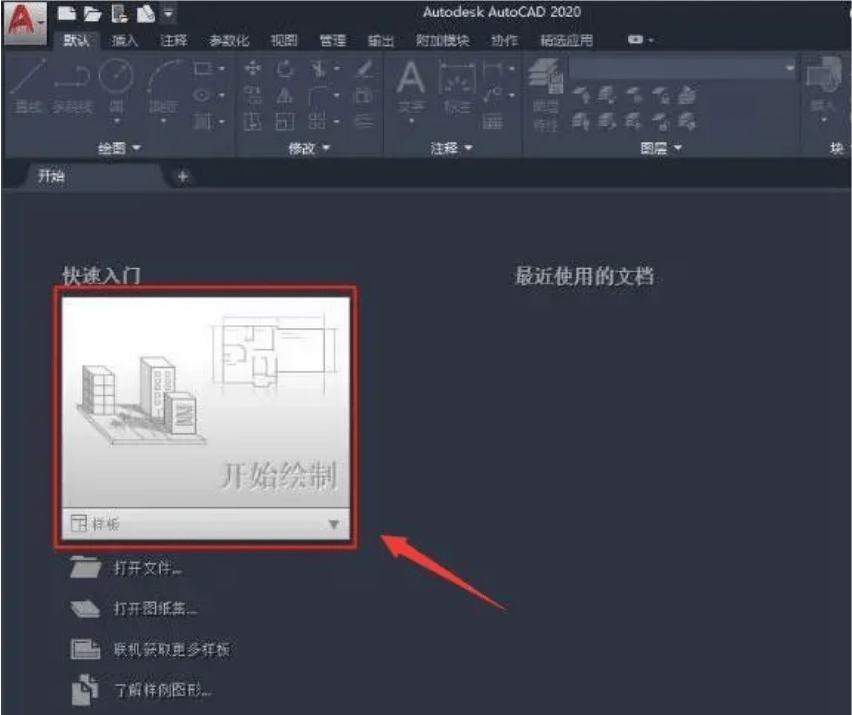Select the Hatch draw tool
Screen dimensions: 852x715
(202, 121)
